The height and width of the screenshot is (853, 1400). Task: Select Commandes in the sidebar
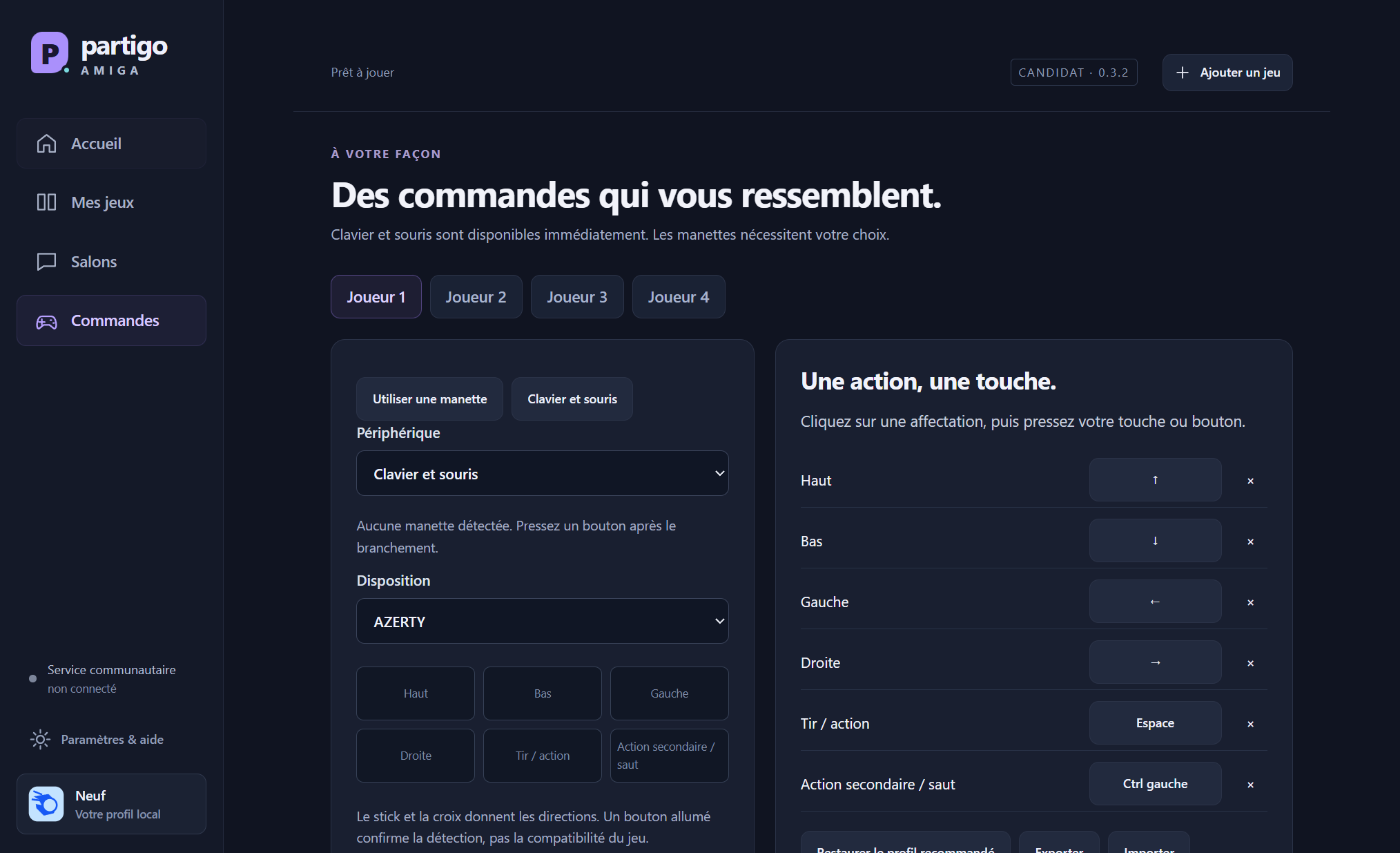tap(112, 321)
